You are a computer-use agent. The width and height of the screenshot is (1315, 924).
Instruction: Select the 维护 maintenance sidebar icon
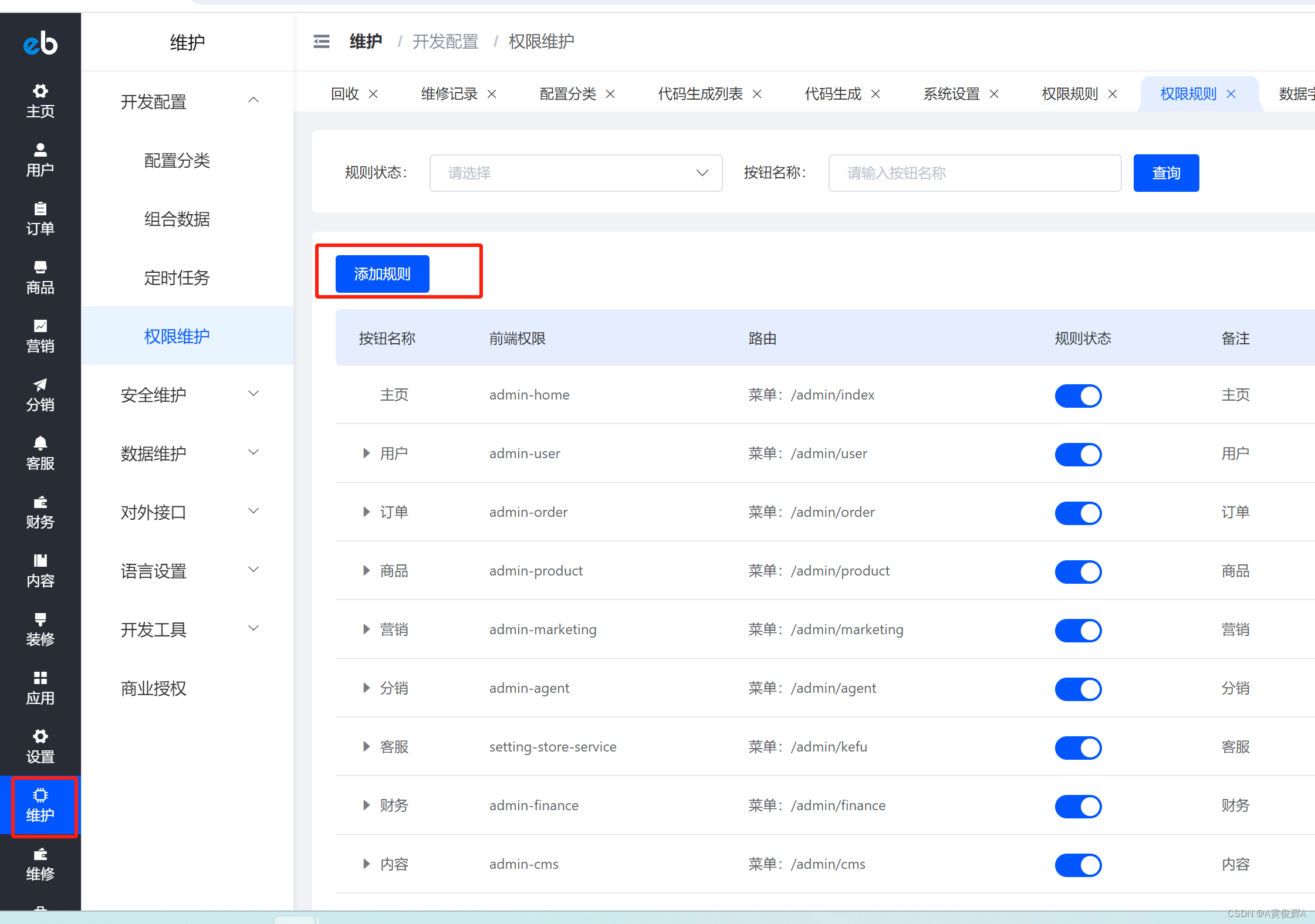click(x=40, y=805)
